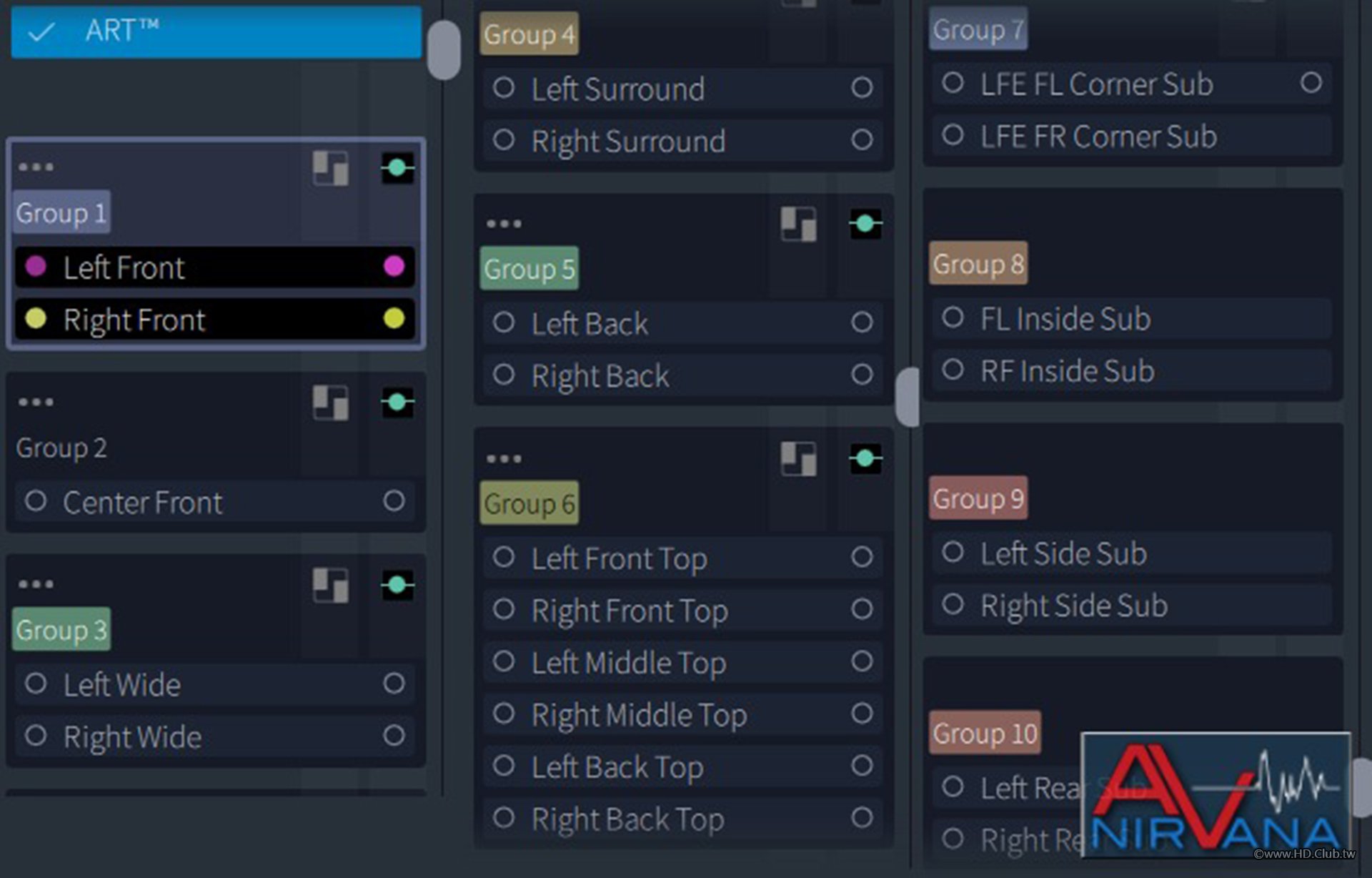The width and height of the screenshot is (1372, 878).
Task: Open Group 6 three-dots menu
Action: coord(504,458)
